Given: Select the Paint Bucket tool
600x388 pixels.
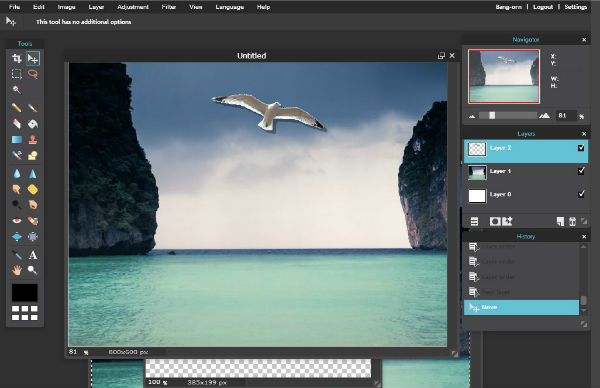Looking at the screenshot, I should pos(33,124).
